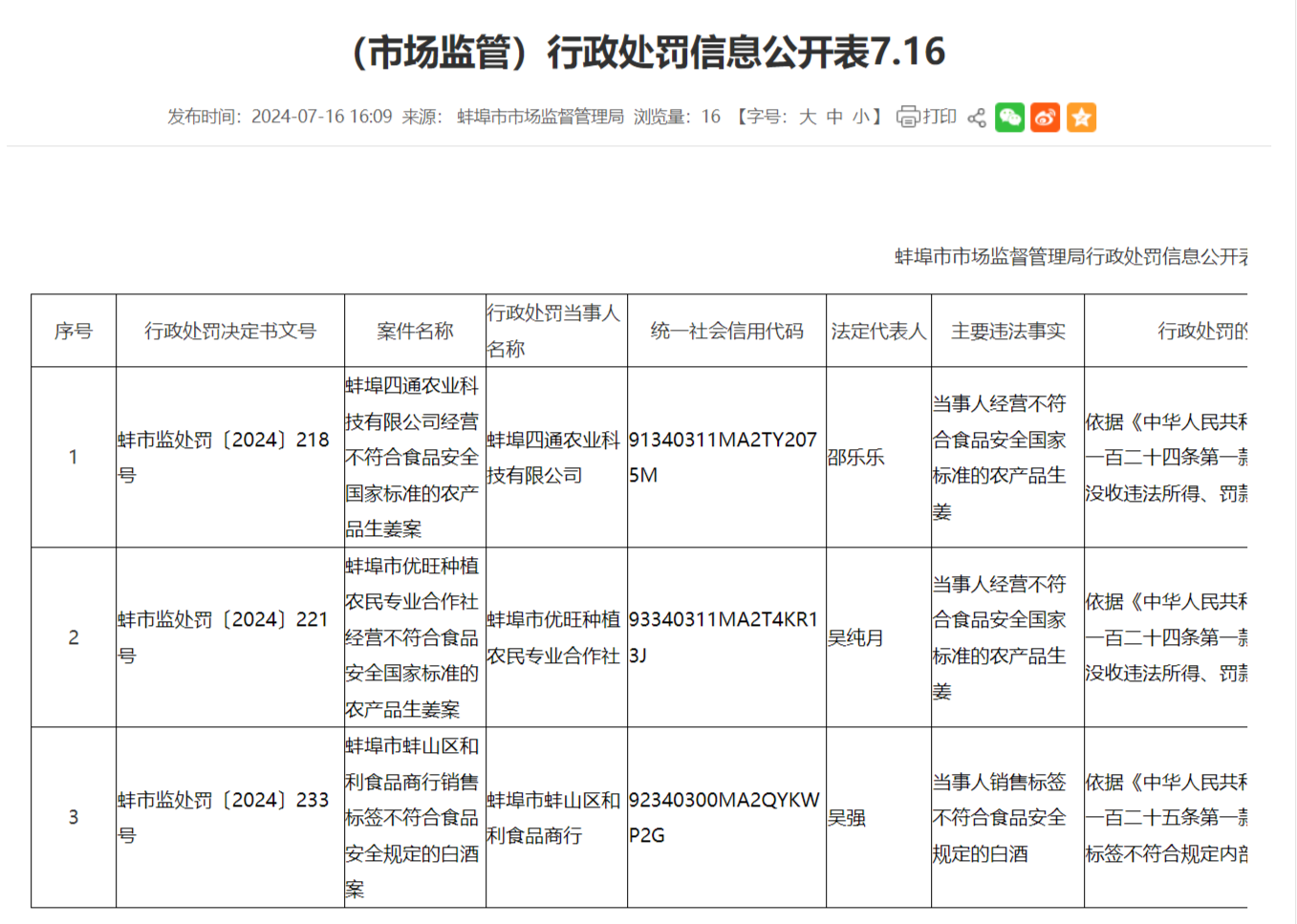Click credit code 92340300MA2QYKWP2G
This screenshot has height=924, width=1297.
[724, 817]
